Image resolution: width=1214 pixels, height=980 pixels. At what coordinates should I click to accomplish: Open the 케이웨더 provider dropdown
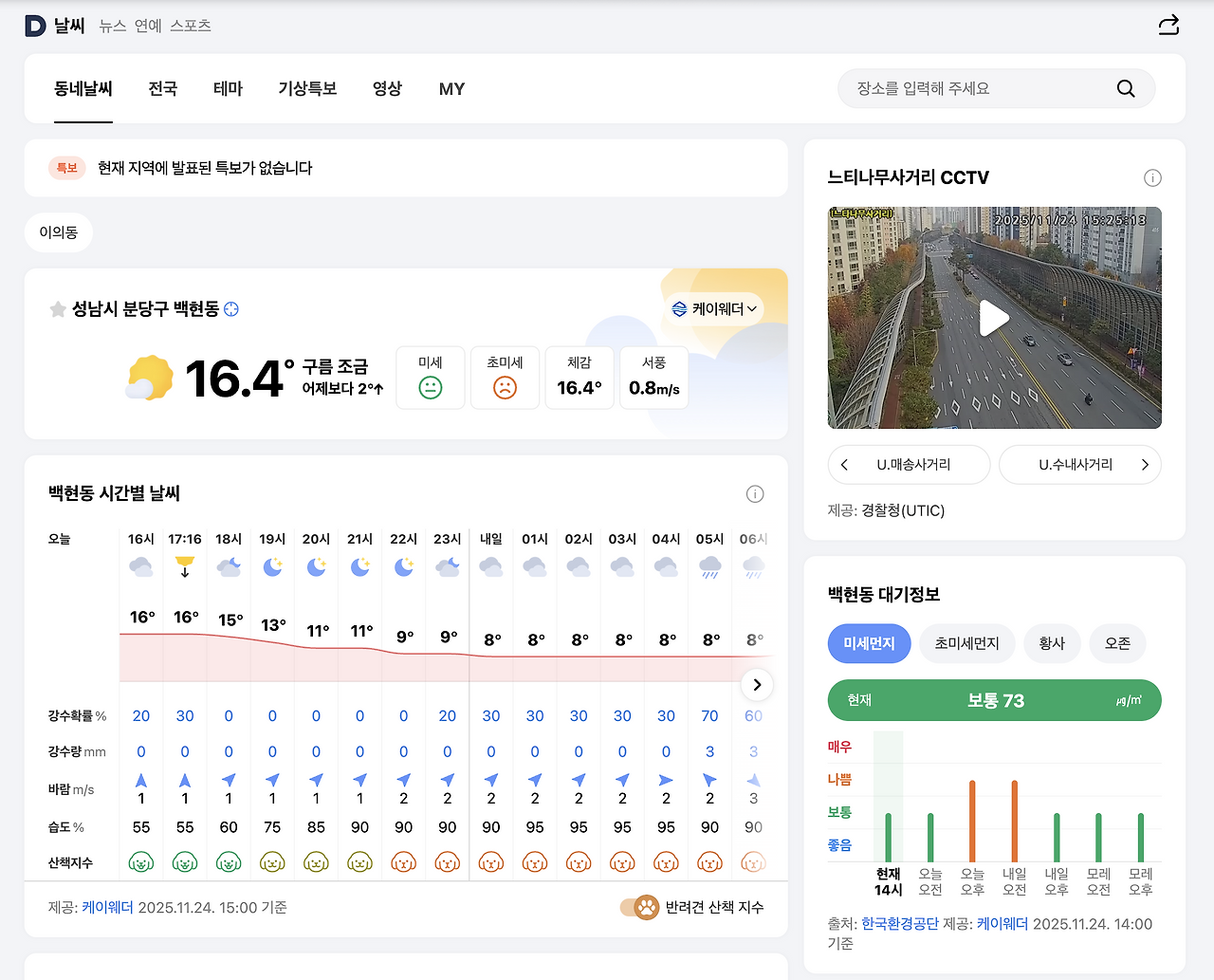point(714,308)
